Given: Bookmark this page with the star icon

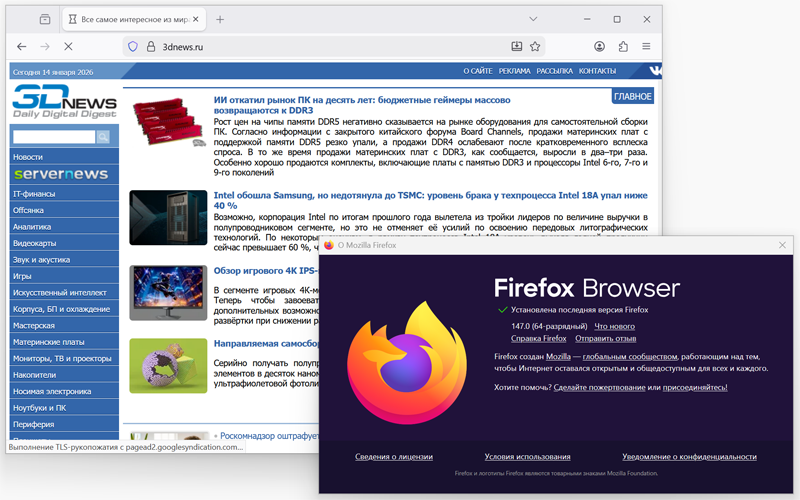Looking at the screenshot, I should pyautogui.click(x=535, y=46).
